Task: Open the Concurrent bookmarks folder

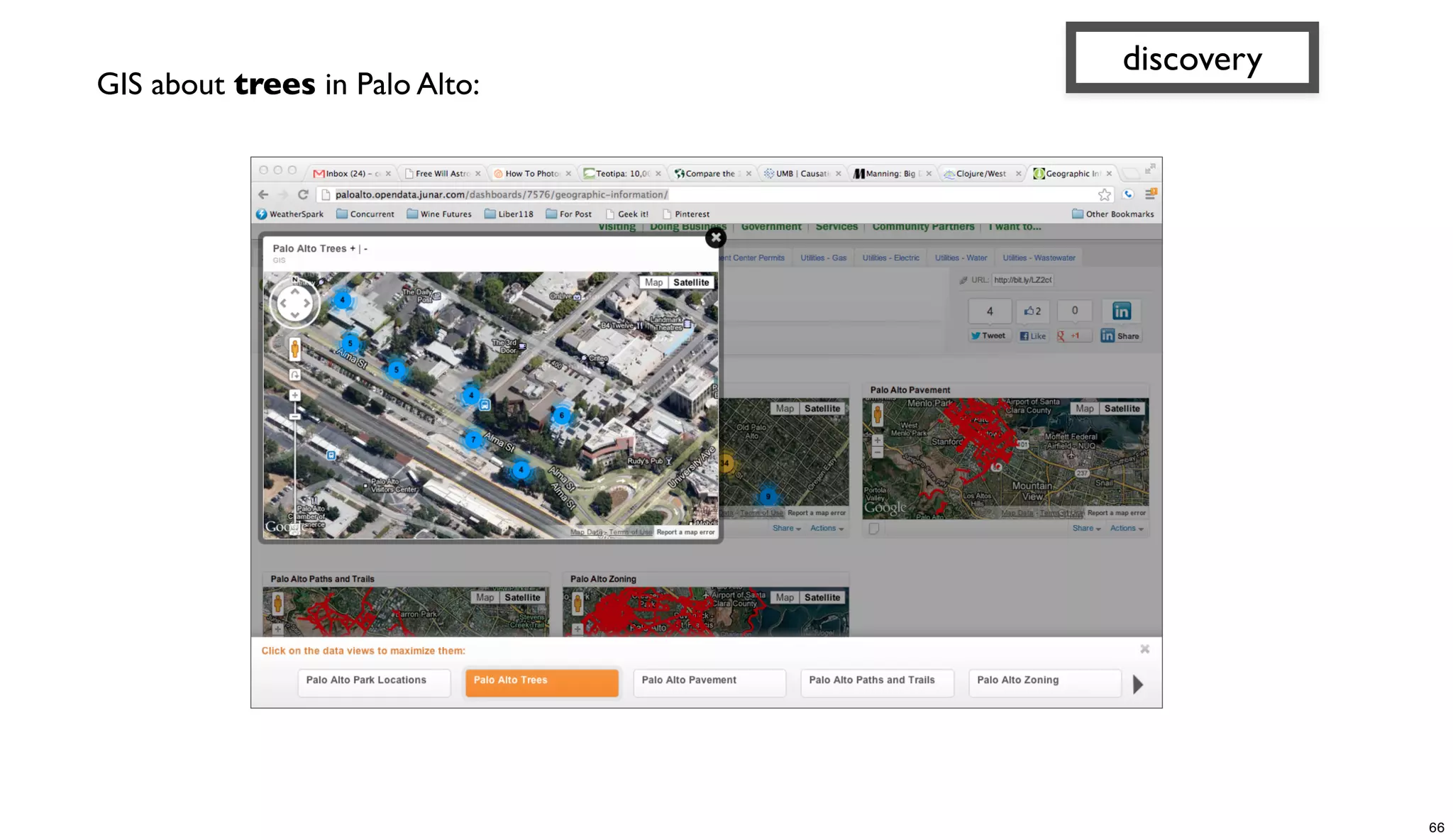Action: click(365, 214)
